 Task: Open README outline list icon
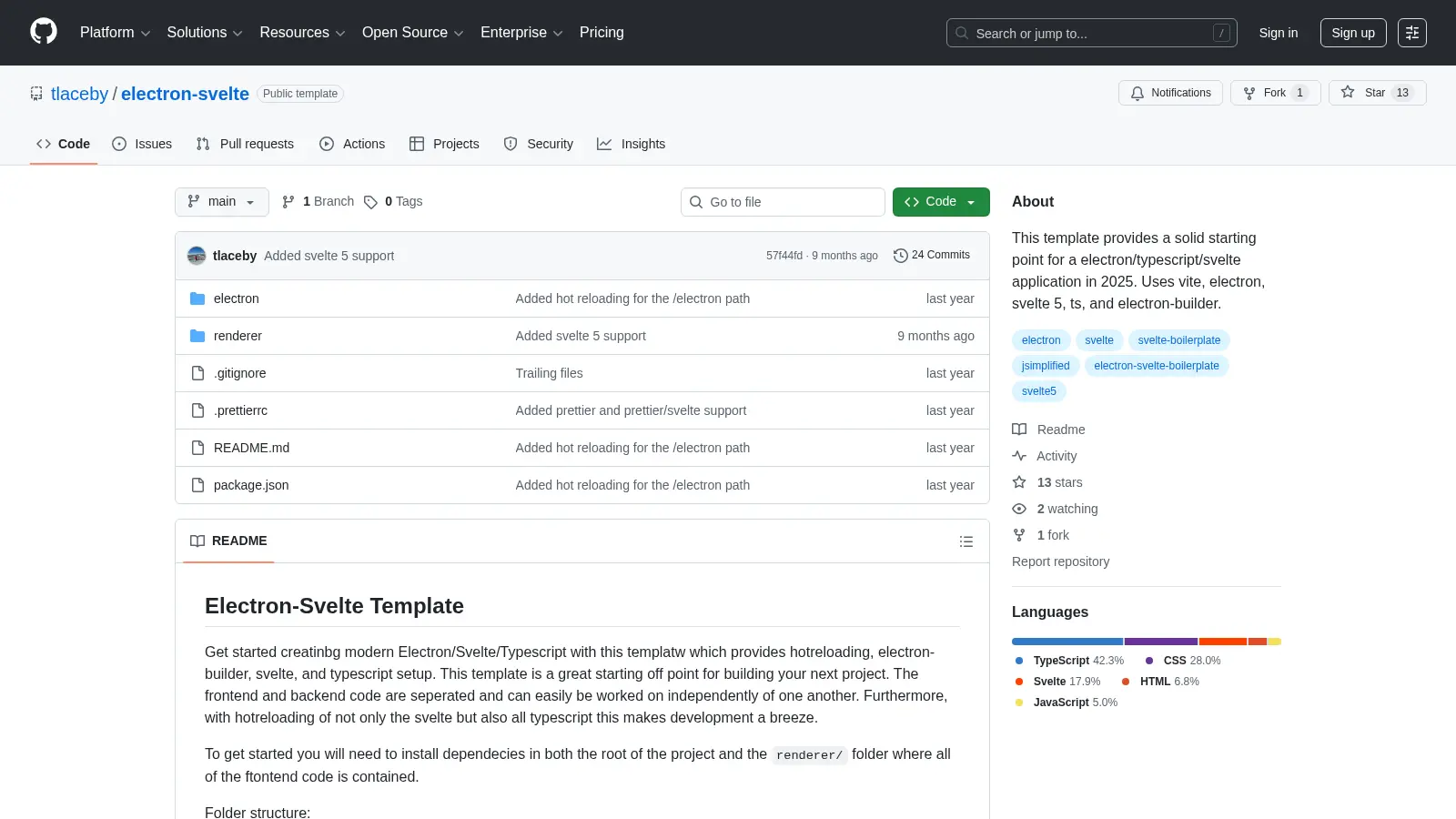(x=966, y=541)
